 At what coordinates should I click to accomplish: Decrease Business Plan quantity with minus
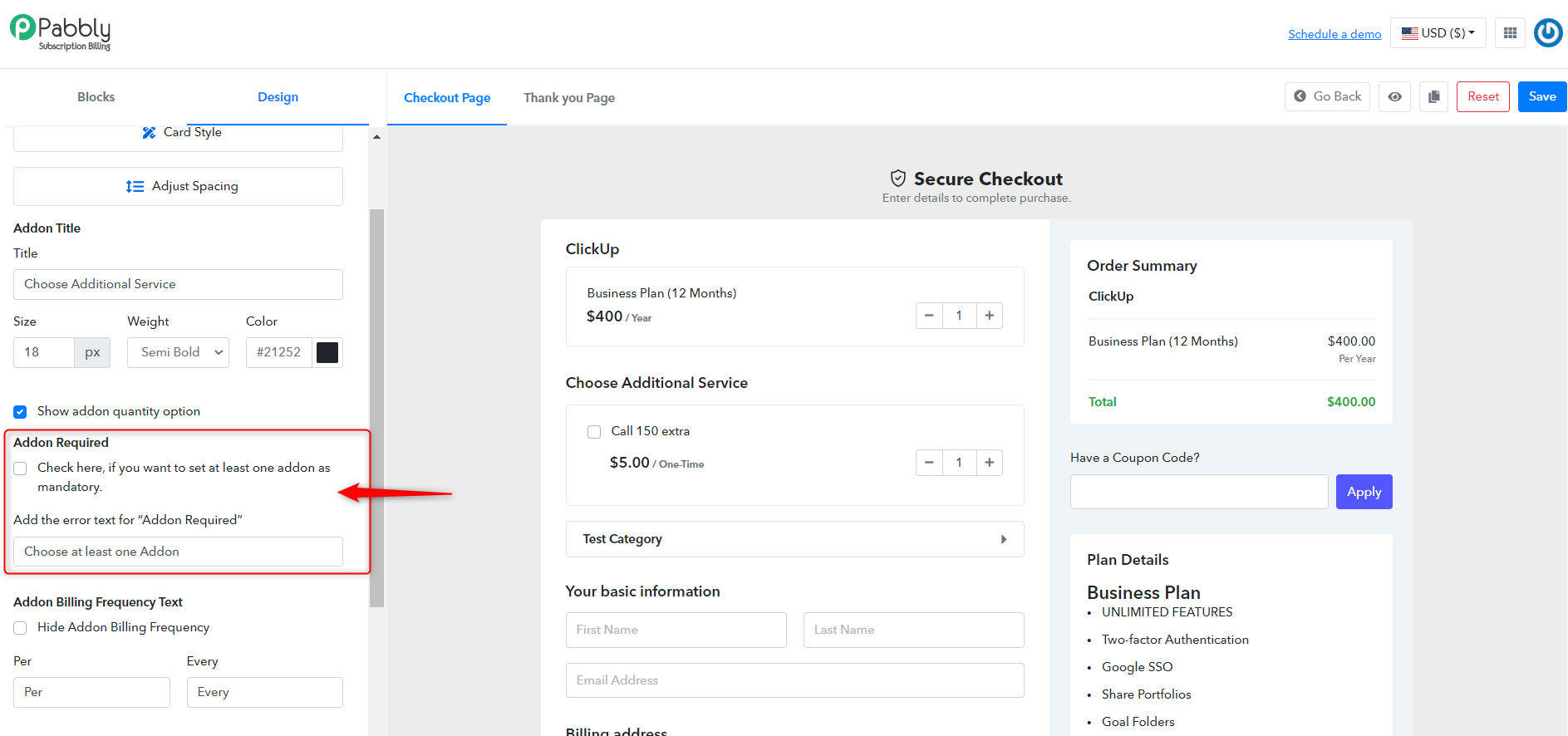[929, 316]
